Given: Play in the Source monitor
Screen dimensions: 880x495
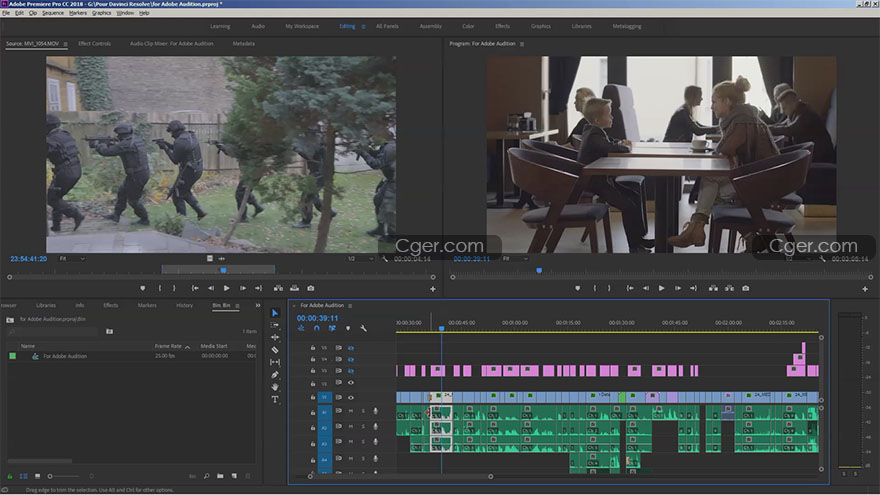Looking at the screenshot, I should 227,288.
